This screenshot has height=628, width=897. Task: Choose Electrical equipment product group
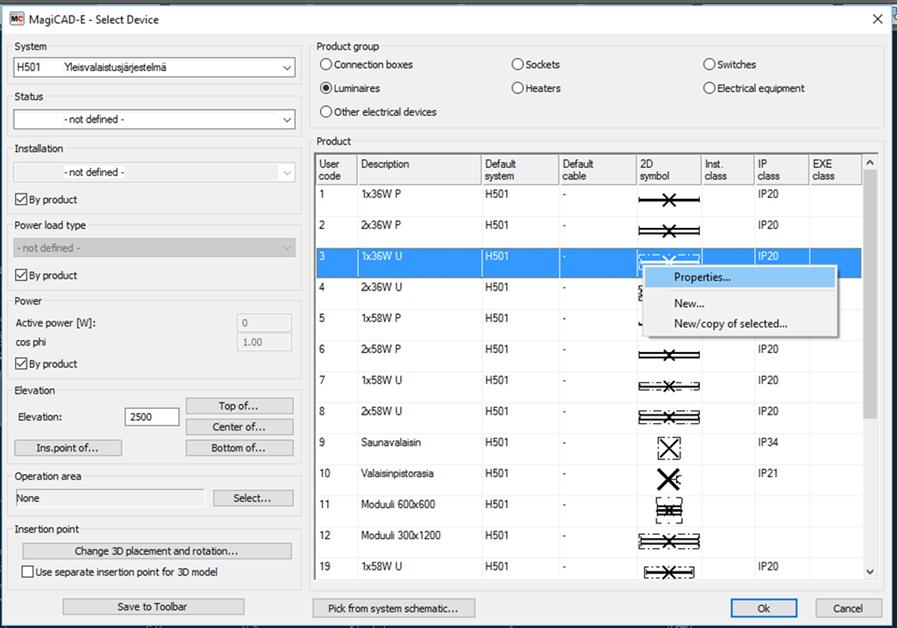(x=754, y=88)
